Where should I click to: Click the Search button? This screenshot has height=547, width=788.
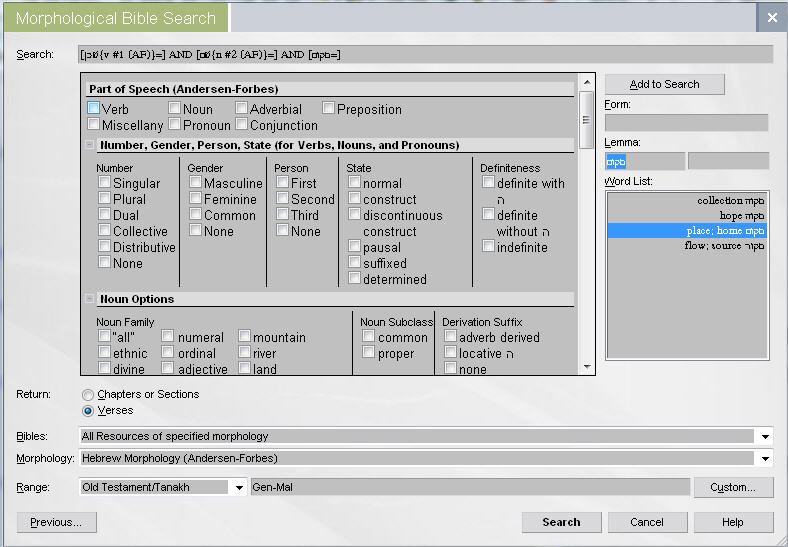(561, 522)
